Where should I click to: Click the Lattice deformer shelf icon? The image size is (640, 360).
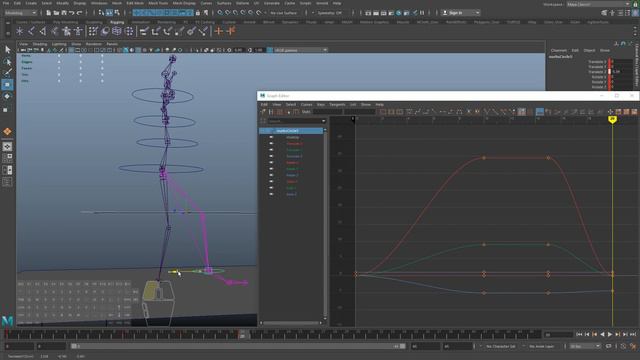point(117,31)
